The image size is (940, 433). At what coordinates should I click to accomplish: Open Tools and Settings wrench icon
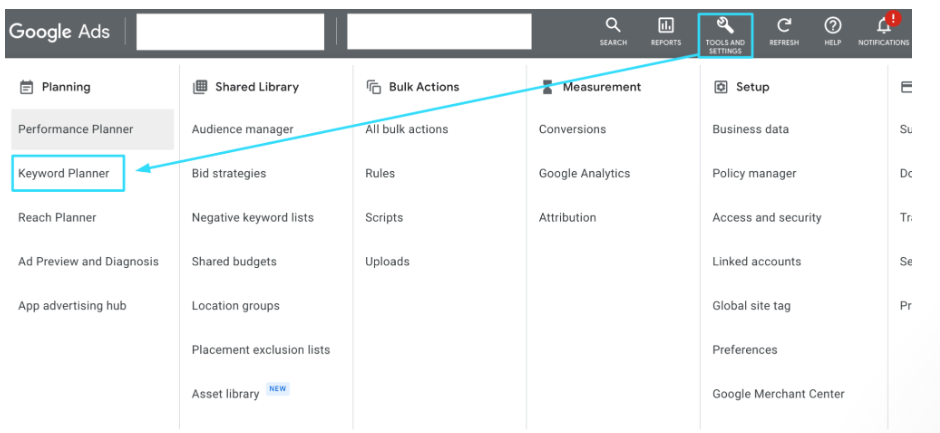click(x=725, y=25)
